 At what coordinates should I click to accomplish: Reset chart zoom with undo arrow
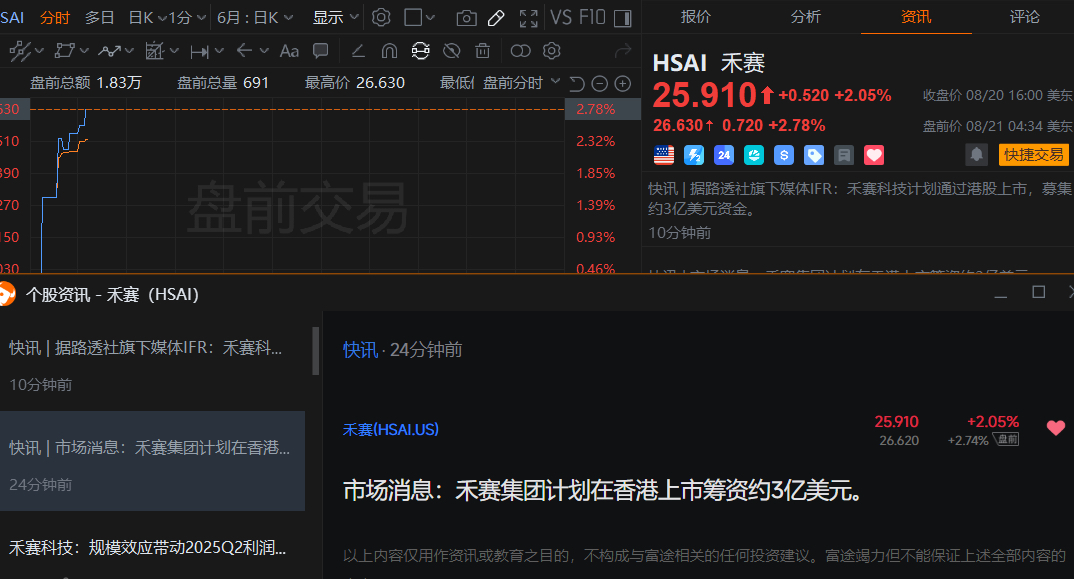(577, 84)
